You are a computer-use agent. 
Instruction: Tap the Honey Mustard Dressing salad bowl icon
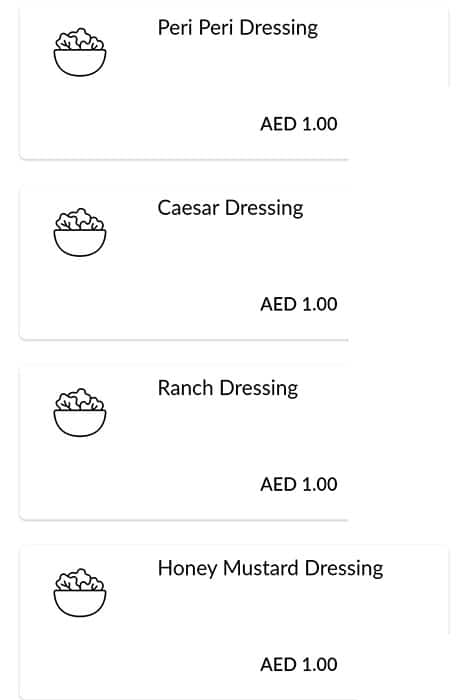tap(80, 592)
